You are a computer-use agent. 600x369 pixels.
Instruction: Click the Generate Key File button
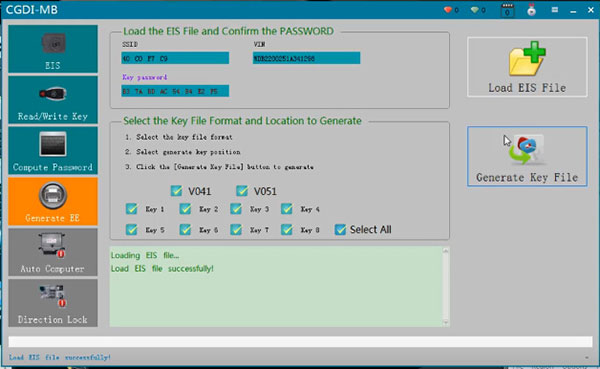pyautogui.click(x=527, y=157)
